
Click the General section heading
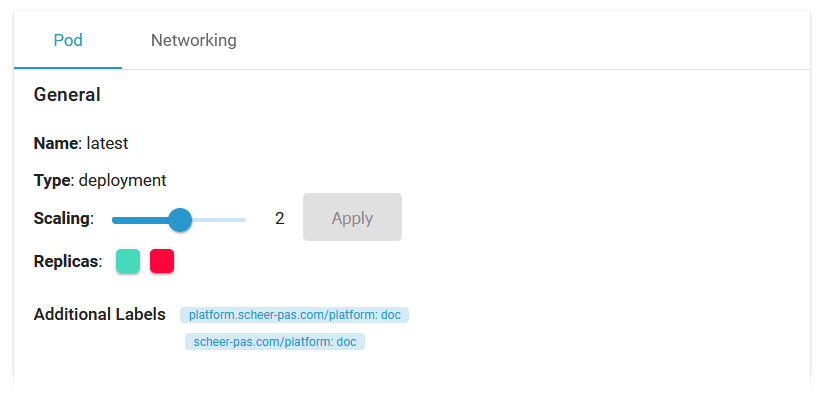(x=67, y=95)
